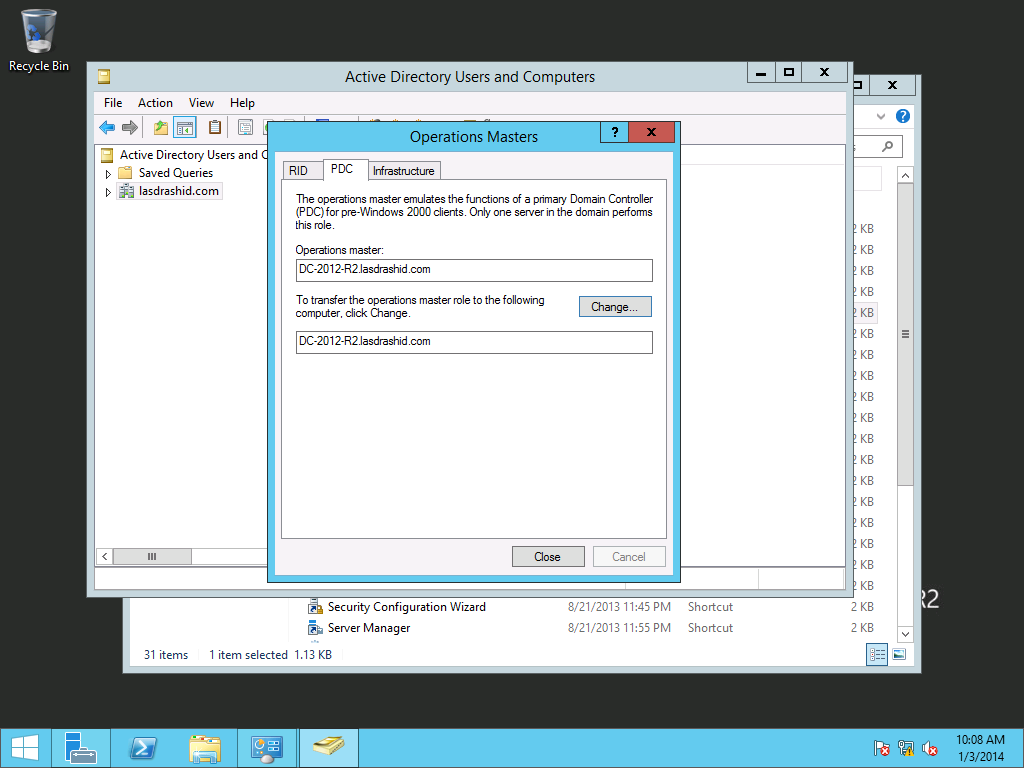
Task: Select the Security Configuration Wizard file name
Action: [407, 607]
